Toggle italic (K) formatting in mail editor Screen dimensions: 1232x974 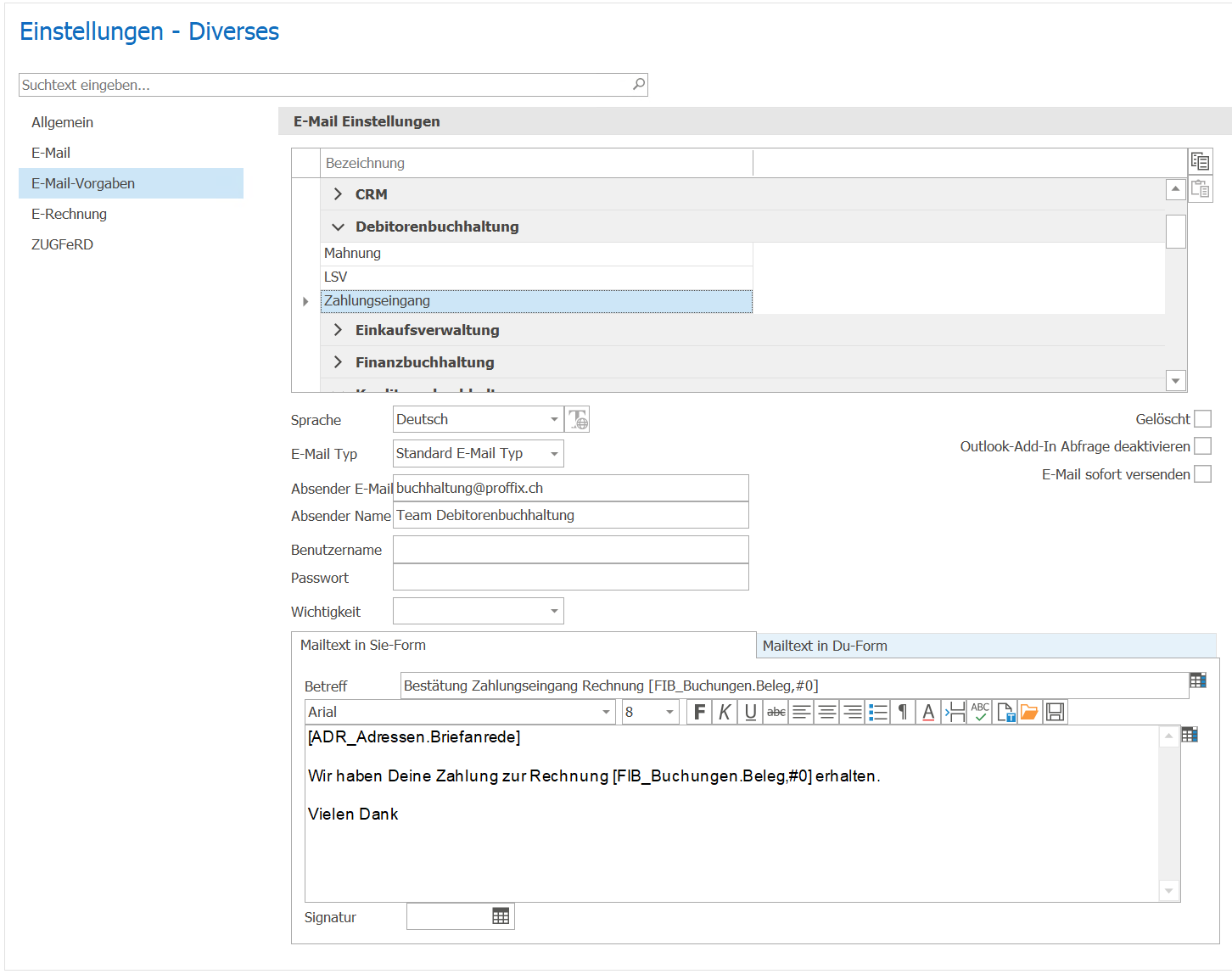[x=725, y=712]
